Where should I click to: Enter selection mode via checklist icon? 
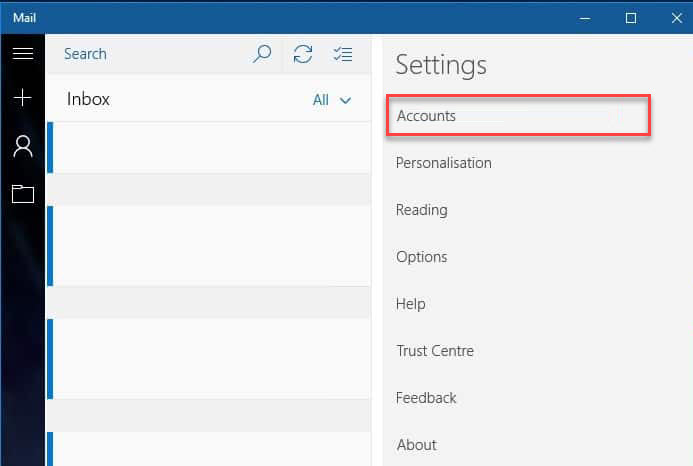tap(343, 54)
